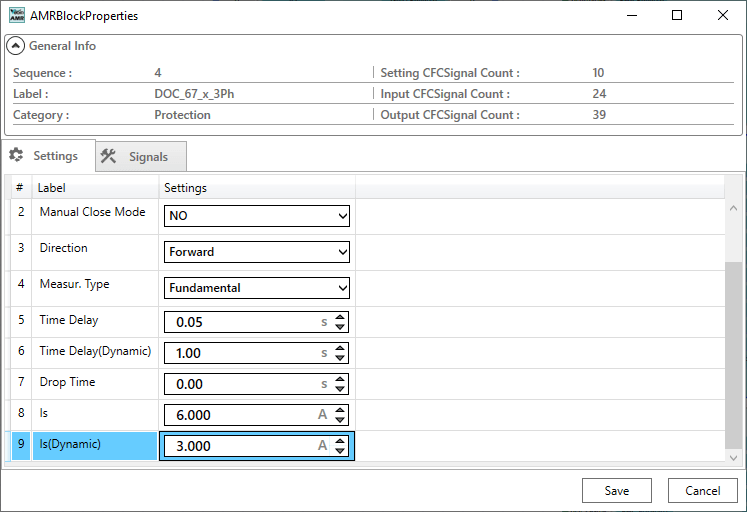This screenshot has height=512, width=747.
Task: Cancel the properties dialog
Action: [703, 490]
